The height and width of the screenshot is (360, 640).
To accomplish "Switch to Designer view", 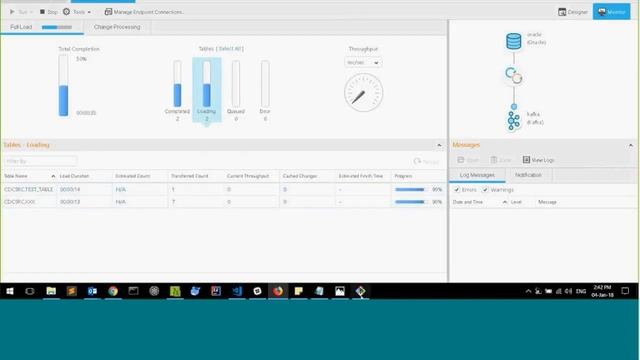I will [573, 12].
